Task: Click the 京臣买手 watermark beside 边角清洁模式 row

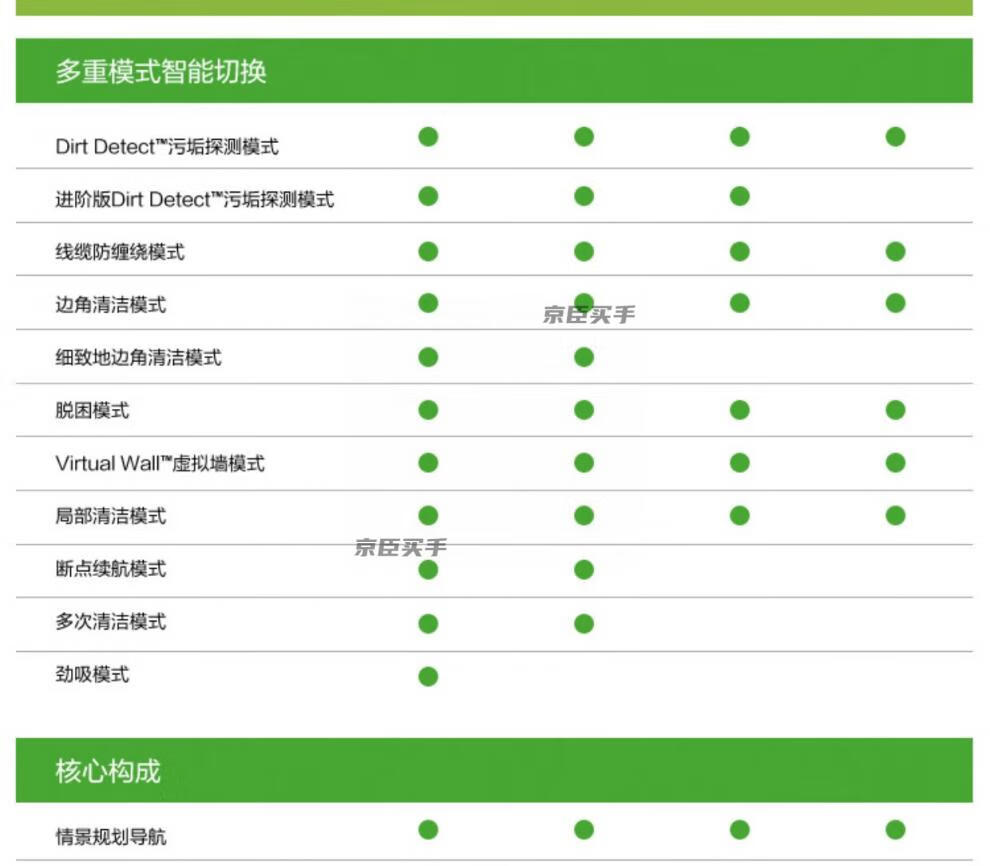Action: pyautogui.click(x=589, y=316)
